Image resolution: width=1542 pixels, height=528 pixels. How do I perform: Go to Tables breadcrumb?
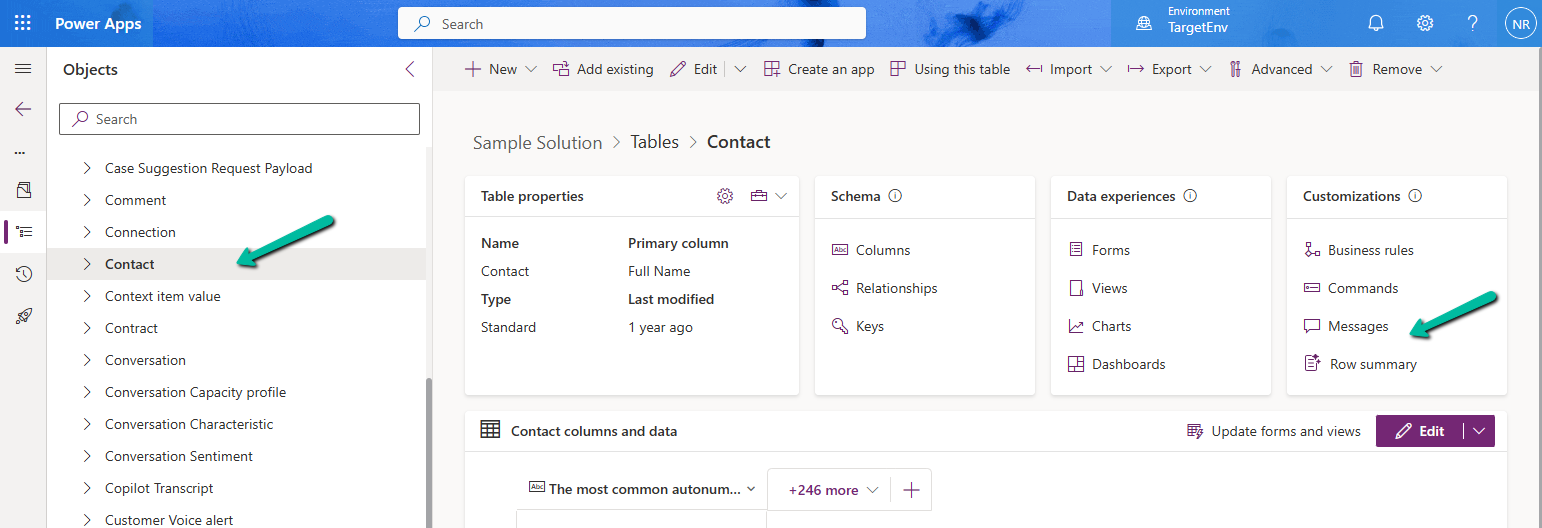(x=655, y=142)
